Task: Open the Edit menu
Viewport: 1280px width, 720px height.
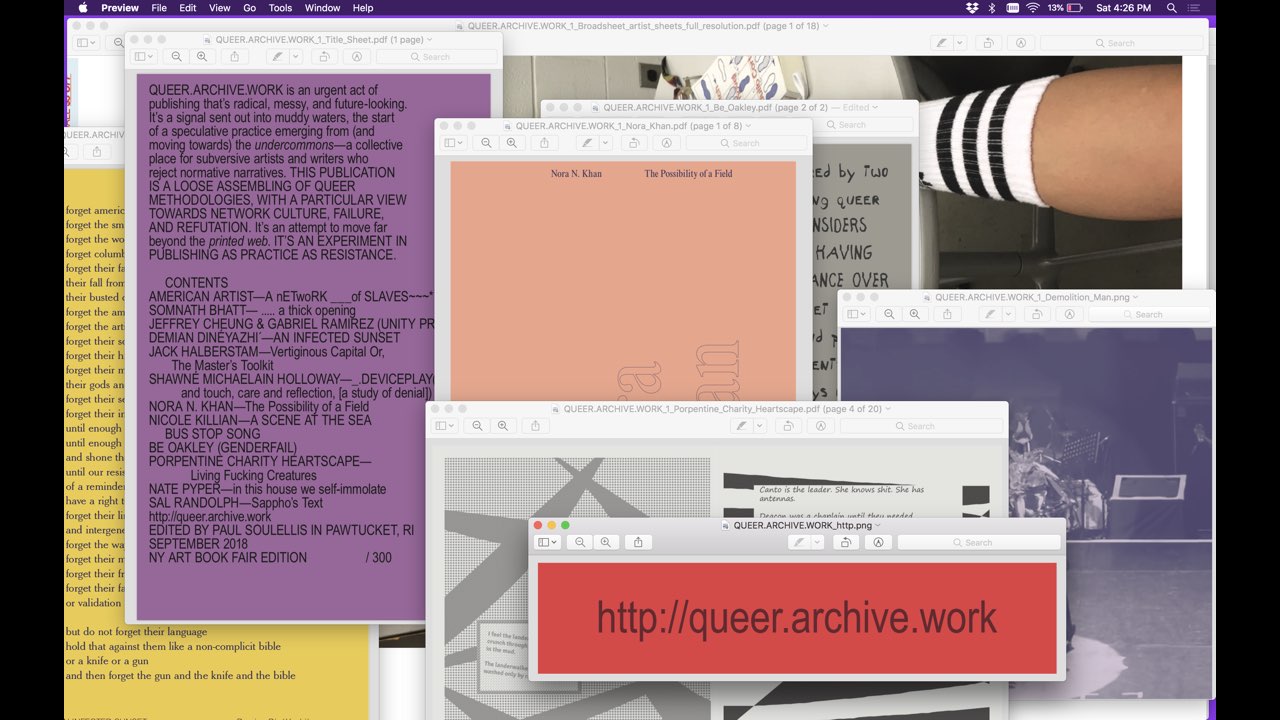Action: tap(188, 8)
